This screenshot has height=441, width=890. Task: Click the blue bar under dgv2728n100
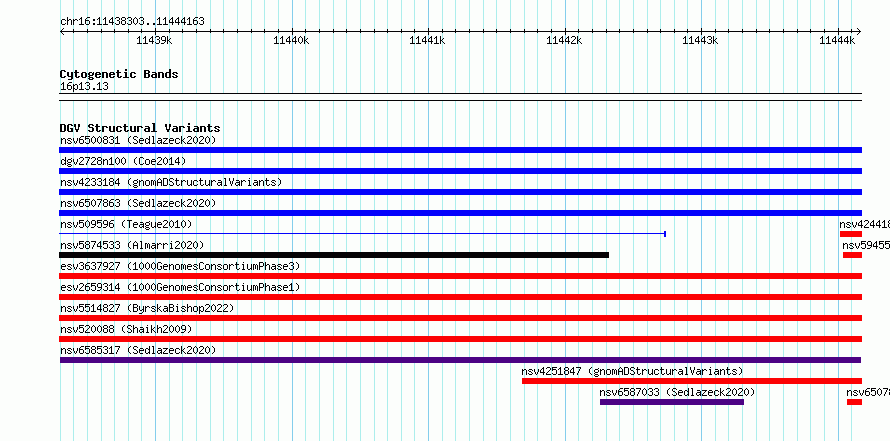click(460, 171)
